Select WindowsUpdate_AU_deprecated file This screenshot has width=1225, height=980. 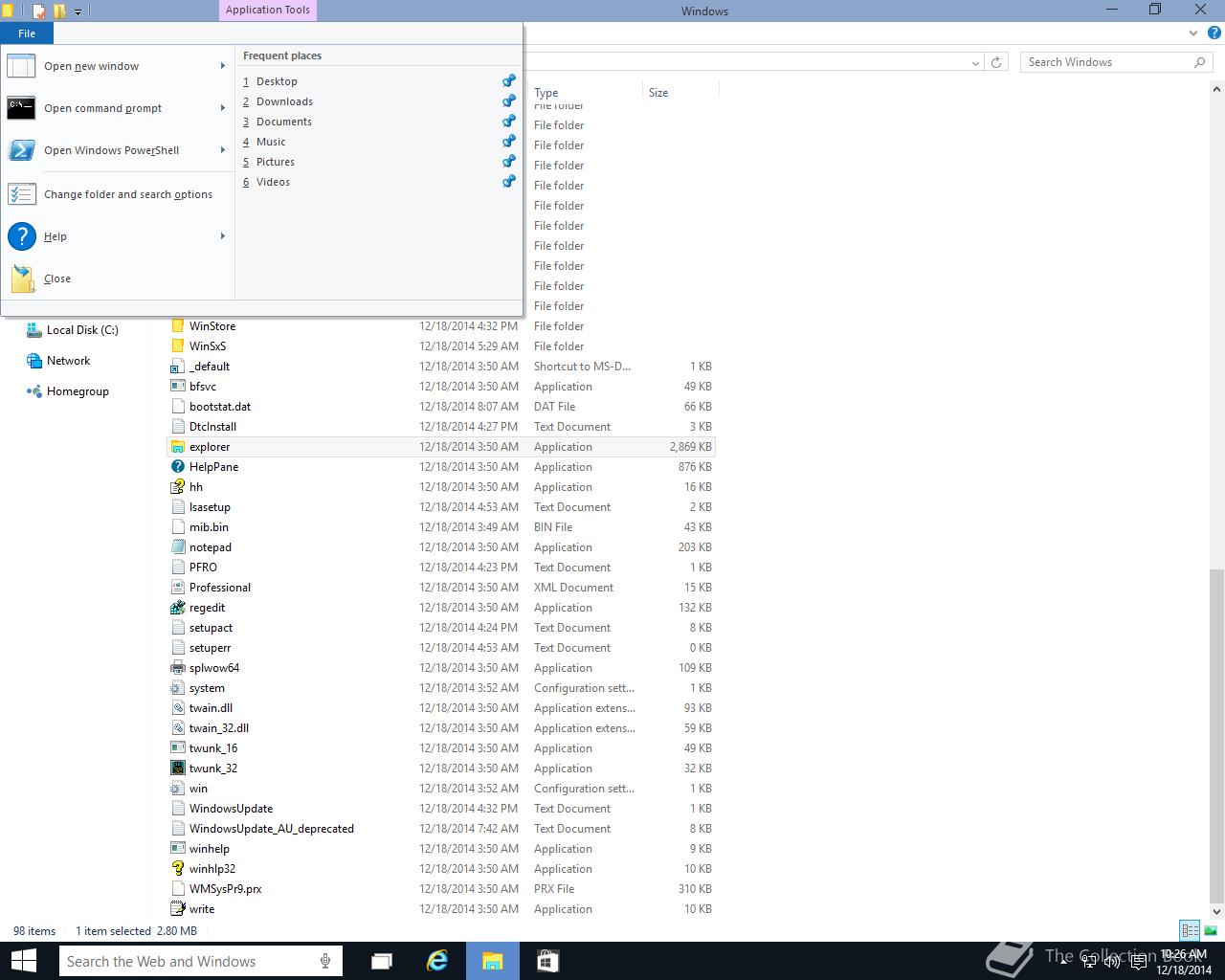(x=272, y=829)
